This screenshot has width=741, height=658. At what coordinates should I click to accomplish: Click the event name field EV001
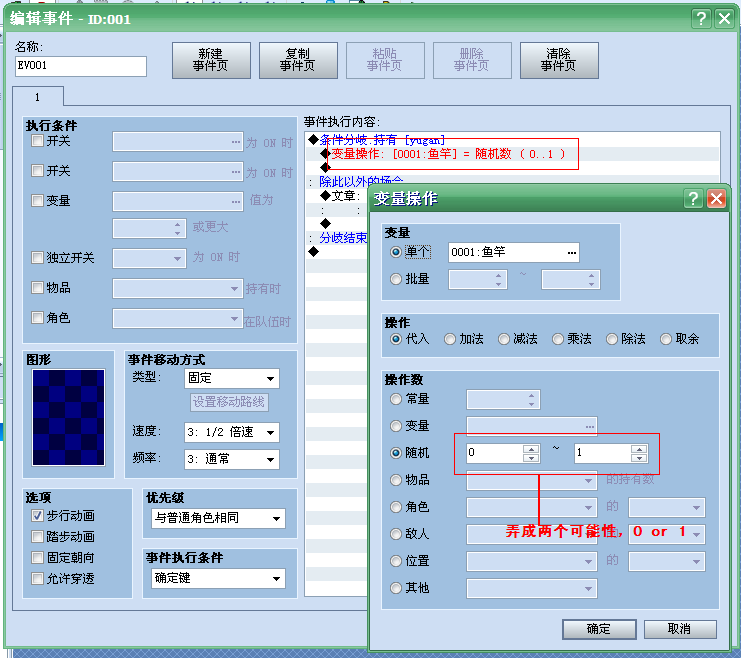81,66
